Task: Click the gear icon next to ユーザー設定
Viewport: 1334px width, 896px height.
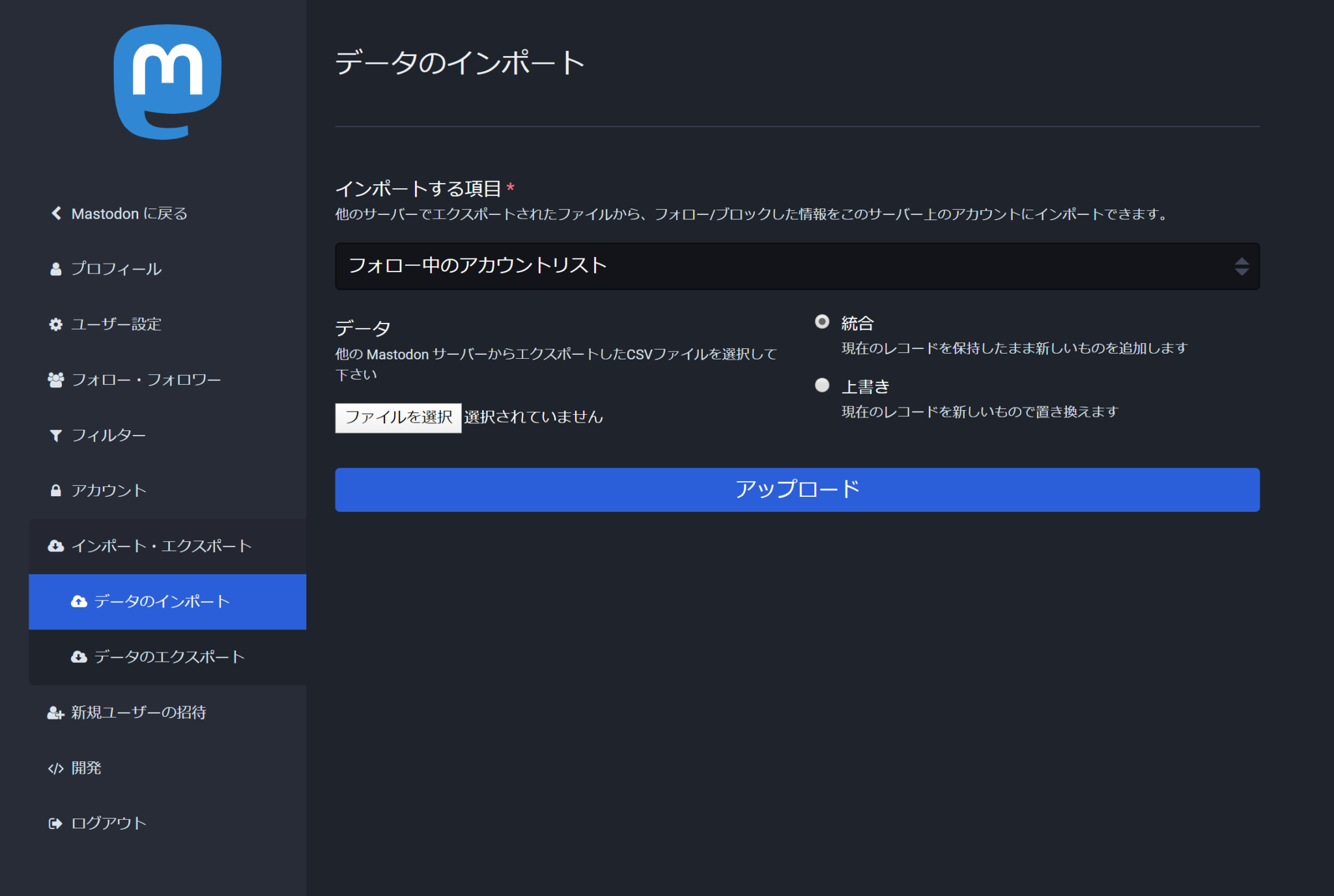Action: [x=55, y=324]
